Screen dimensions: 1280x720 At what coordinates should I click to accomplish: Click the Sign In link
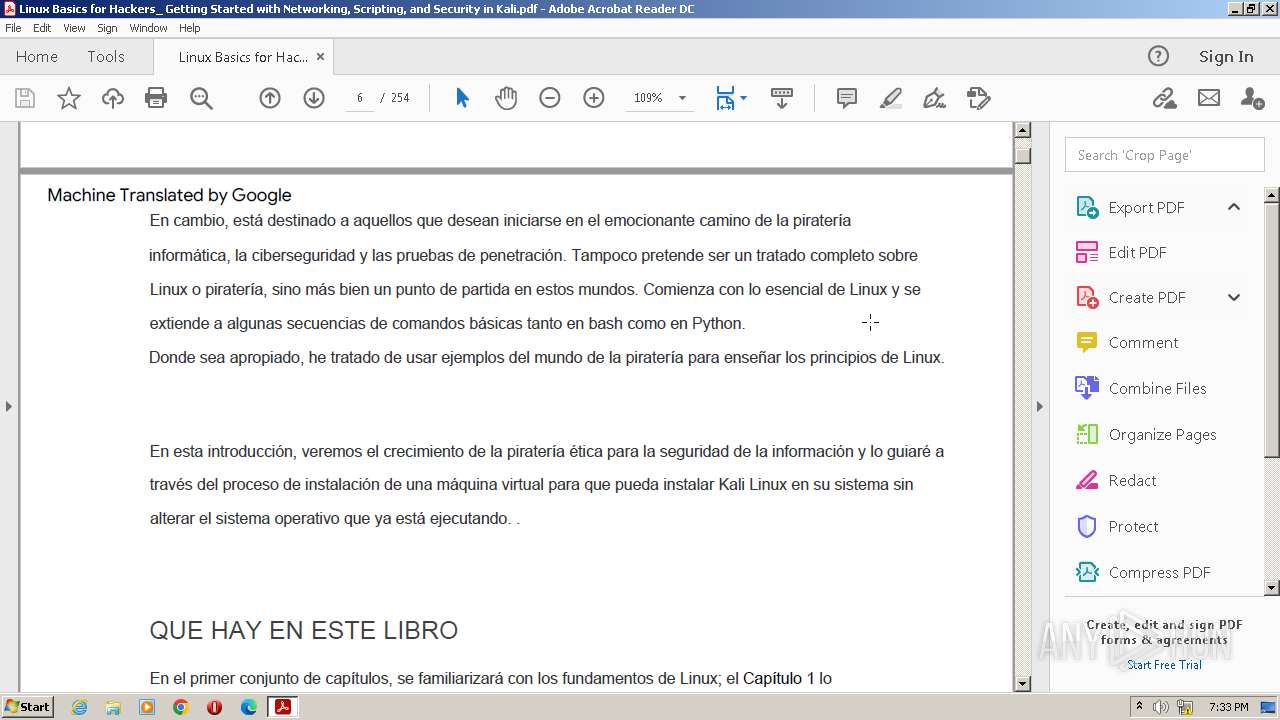tap(1226, 56)
